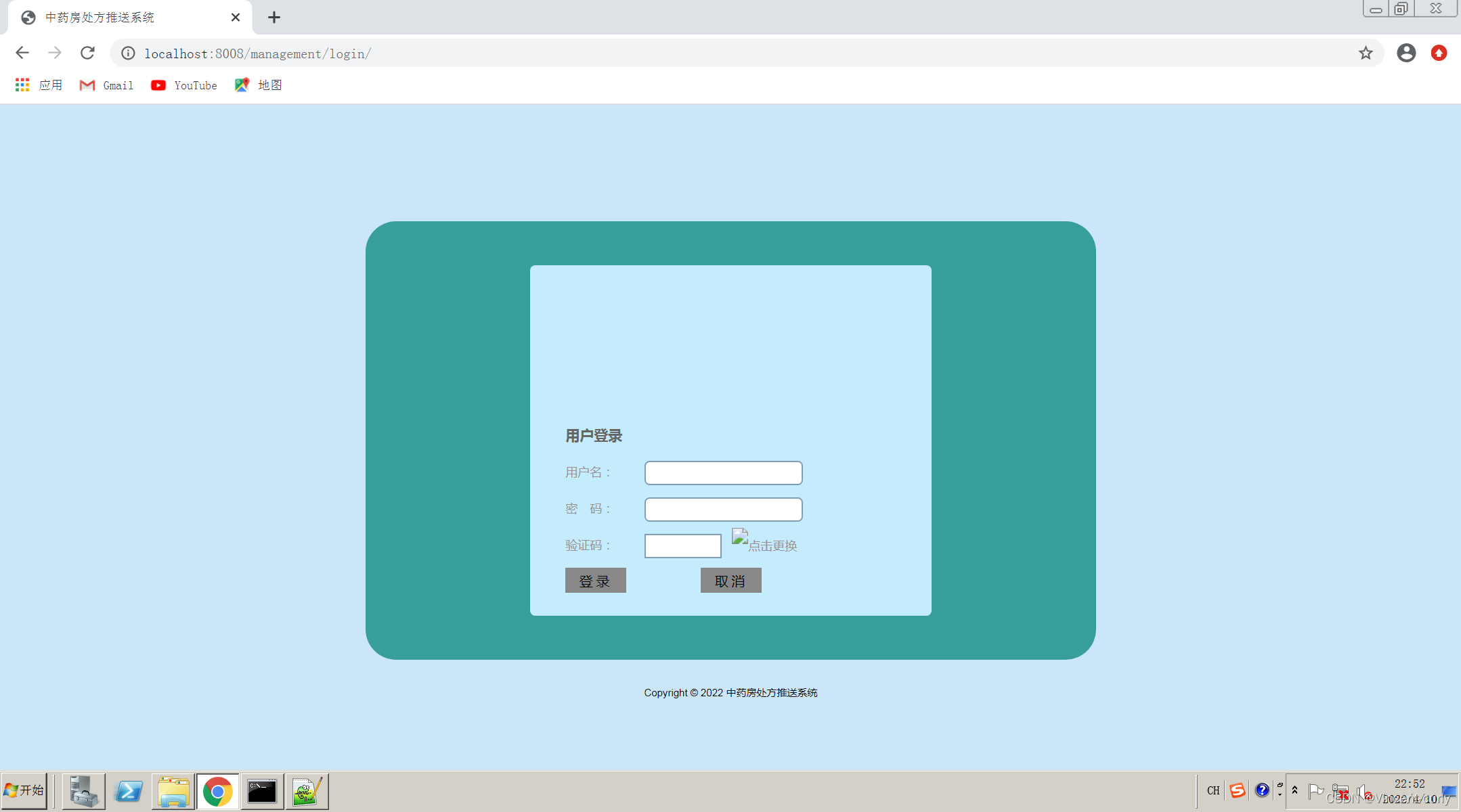Bookmark this page with the star icon
1461x812 pixels.
(x=1366, y=53)
